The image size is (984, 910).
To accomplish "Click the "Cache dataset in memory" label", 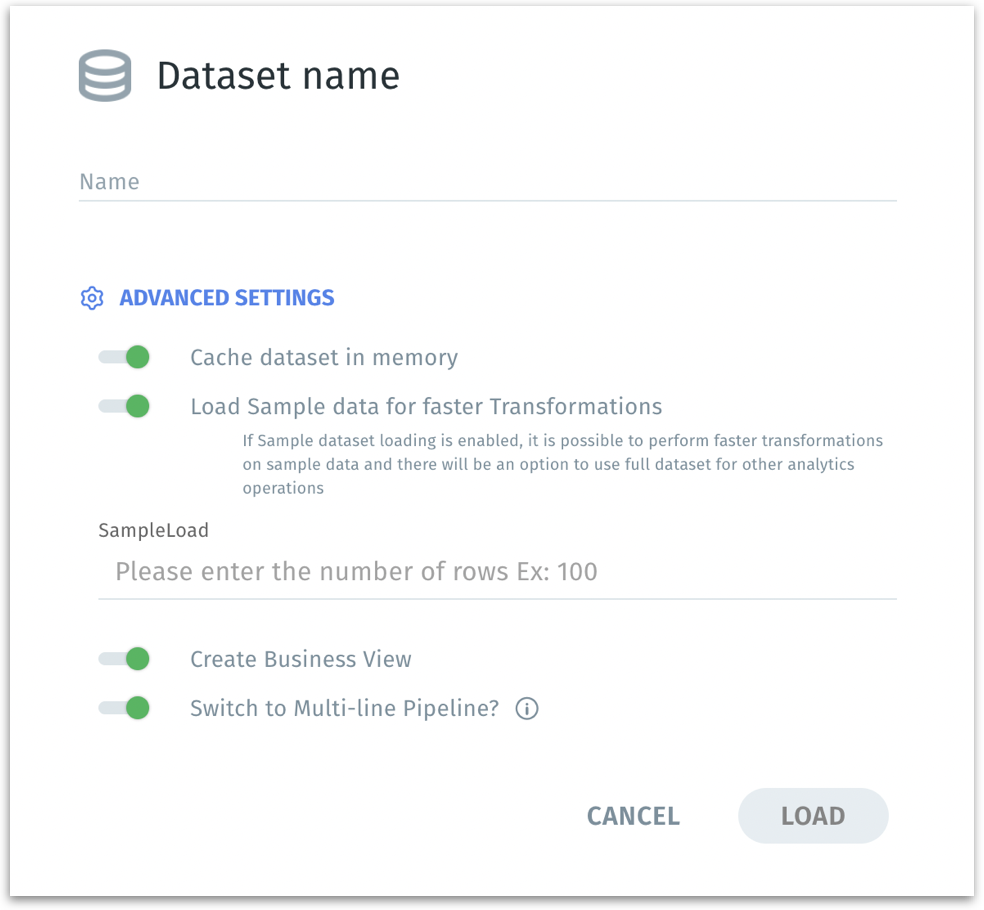I will coord(324,357).
